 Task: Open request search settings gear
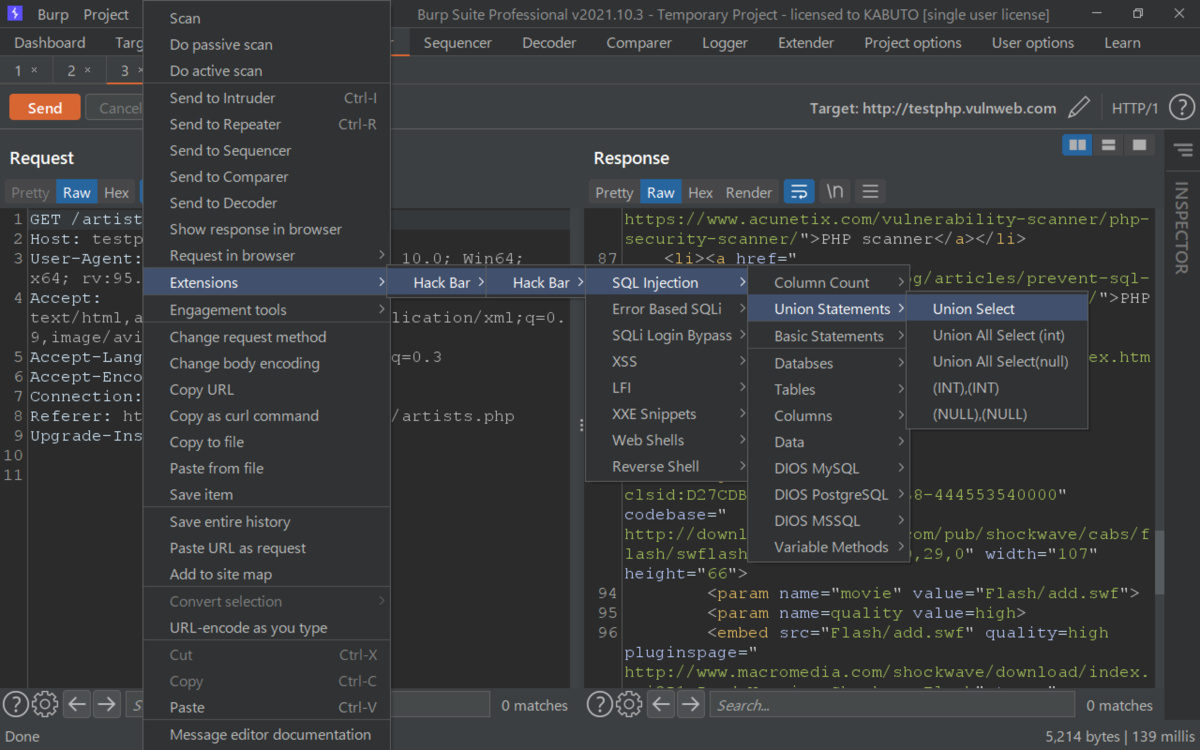coord(45,704)
